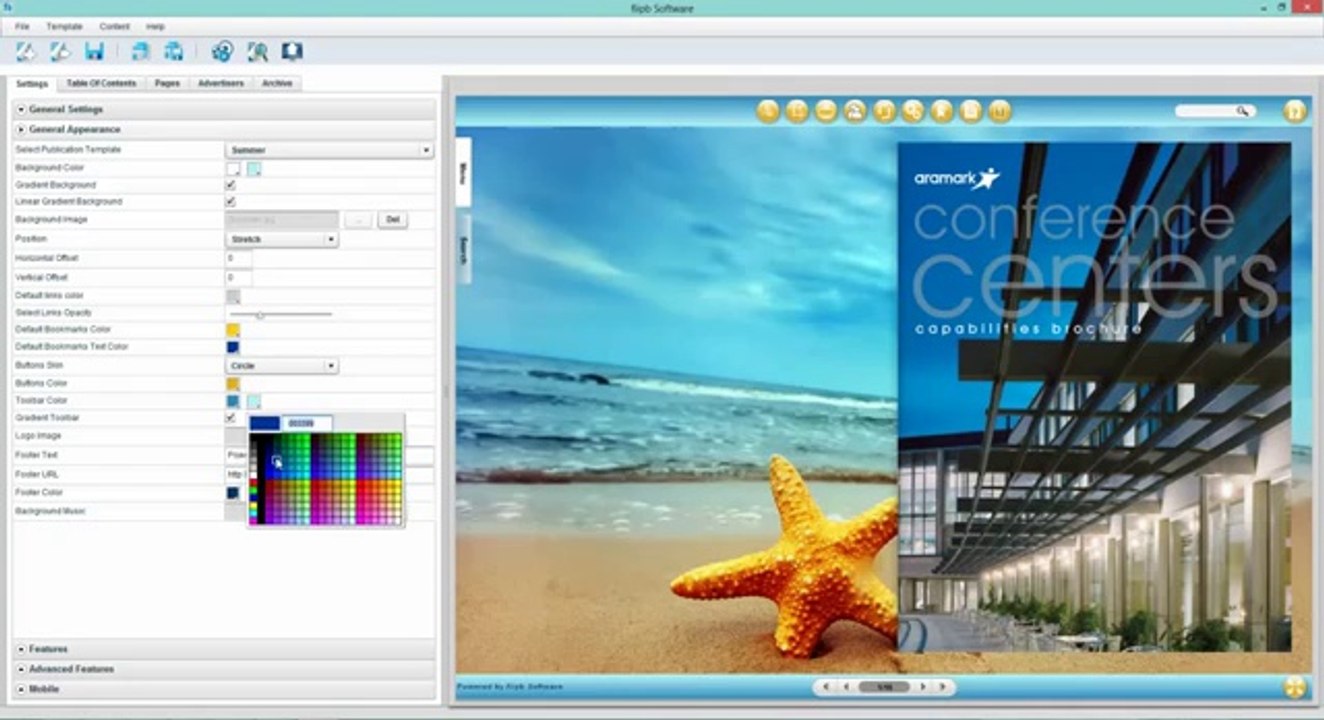Click the gold magnifier button in the viewer toolbar
1324x720 pixels.
[768, 111]
